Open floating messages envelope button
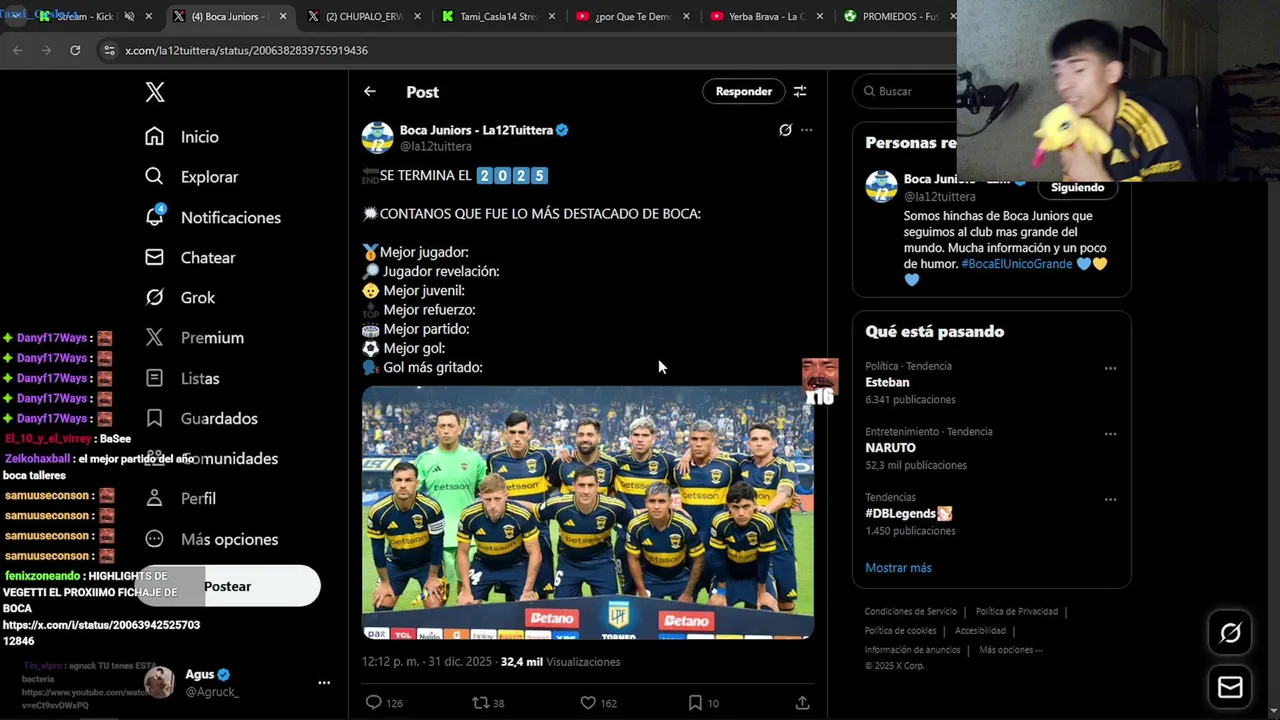This screenshot has height=720, width=1280. tap(1230, 688)
